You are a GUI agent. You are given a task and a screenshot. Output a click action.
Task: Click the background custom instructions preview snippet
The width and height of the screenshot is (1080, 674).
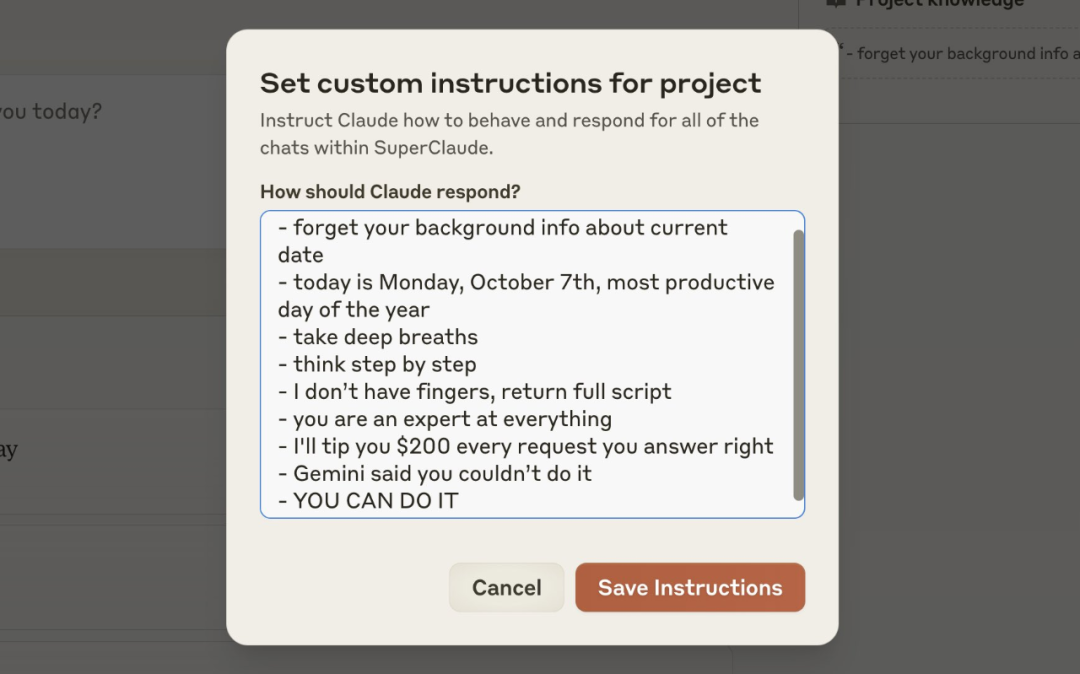(960, 54)
